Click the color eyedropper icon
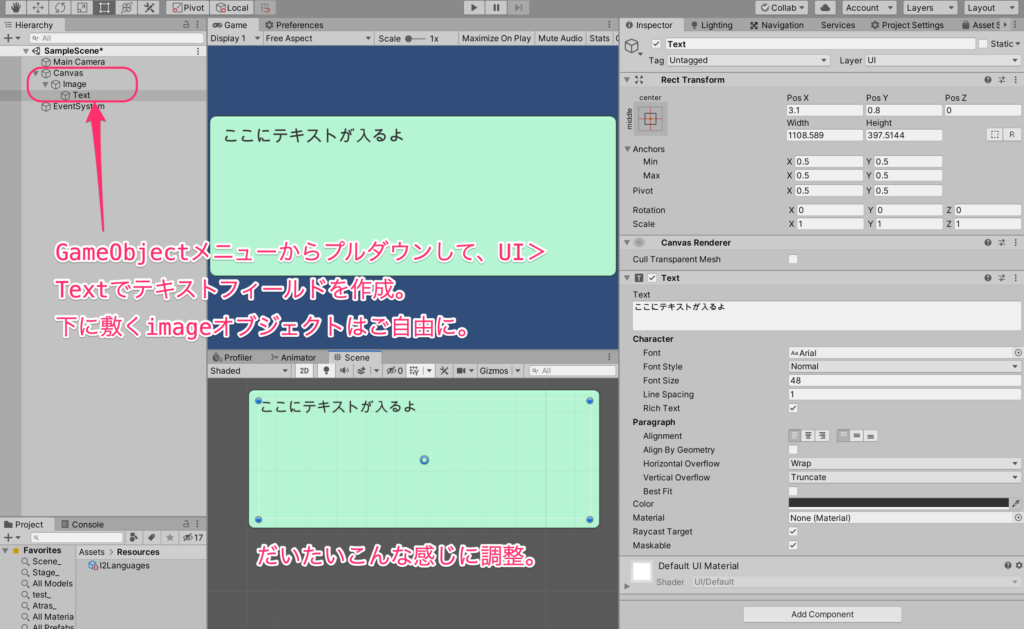Viewport: 1024px width, 629px height. [1017, 503]
